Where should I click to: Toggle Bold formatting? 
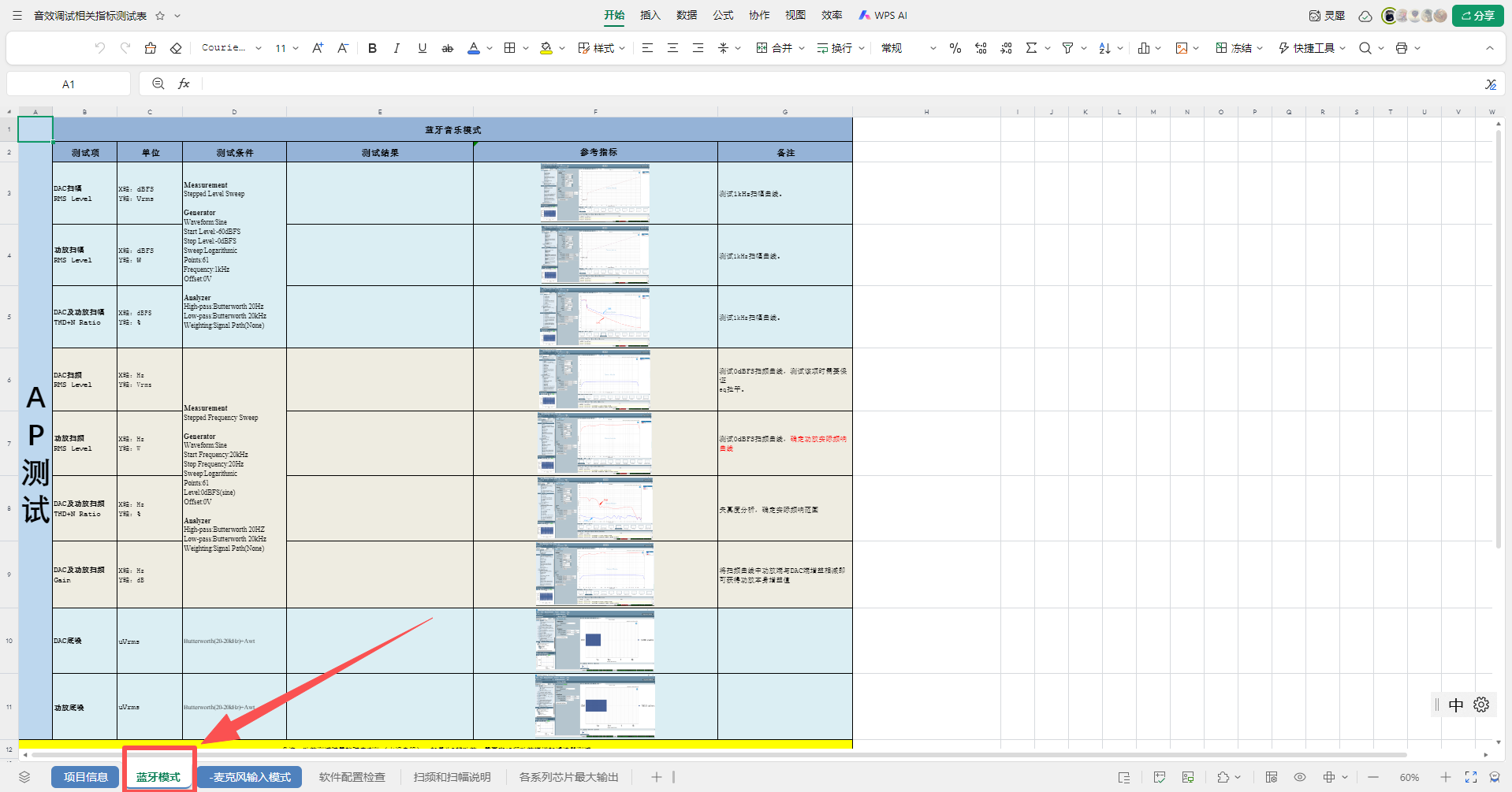click(373, 48)
